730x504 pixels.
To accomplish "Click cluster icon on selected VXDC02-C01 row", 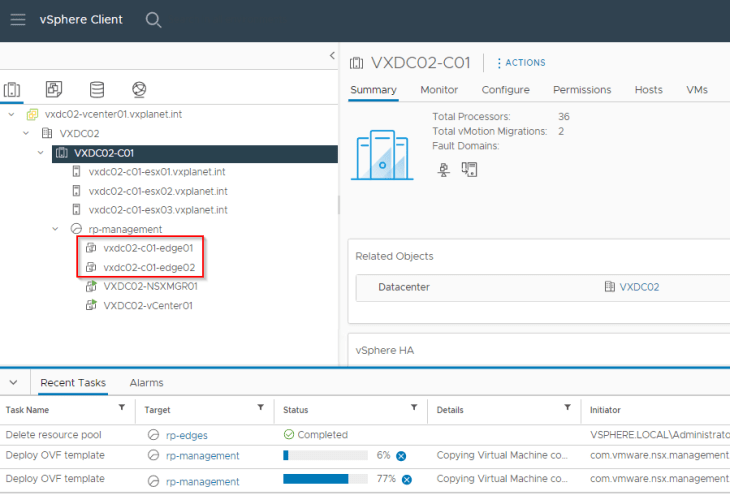I will click(x=61, y=153).
